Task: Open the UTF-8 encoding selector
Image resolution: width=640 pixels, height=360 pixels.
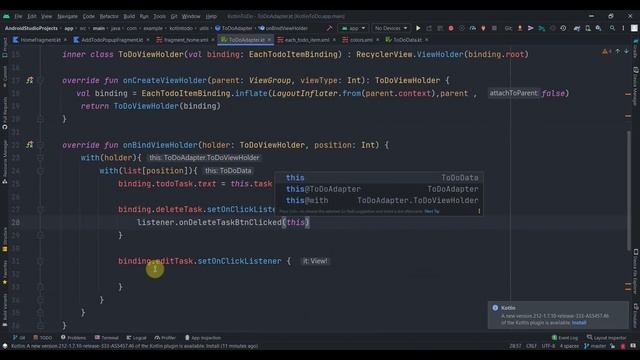Action: point(548,346)
